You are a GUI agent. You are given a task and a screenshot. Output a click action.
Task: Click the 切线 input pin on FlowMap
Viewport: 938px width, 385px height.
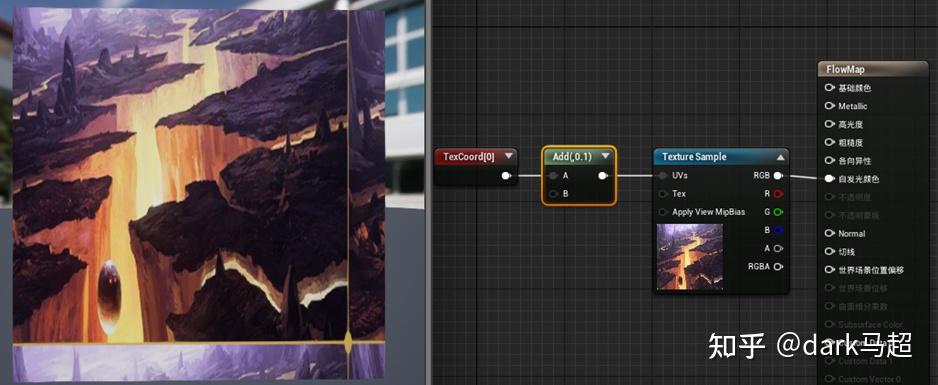coord(829,252)
